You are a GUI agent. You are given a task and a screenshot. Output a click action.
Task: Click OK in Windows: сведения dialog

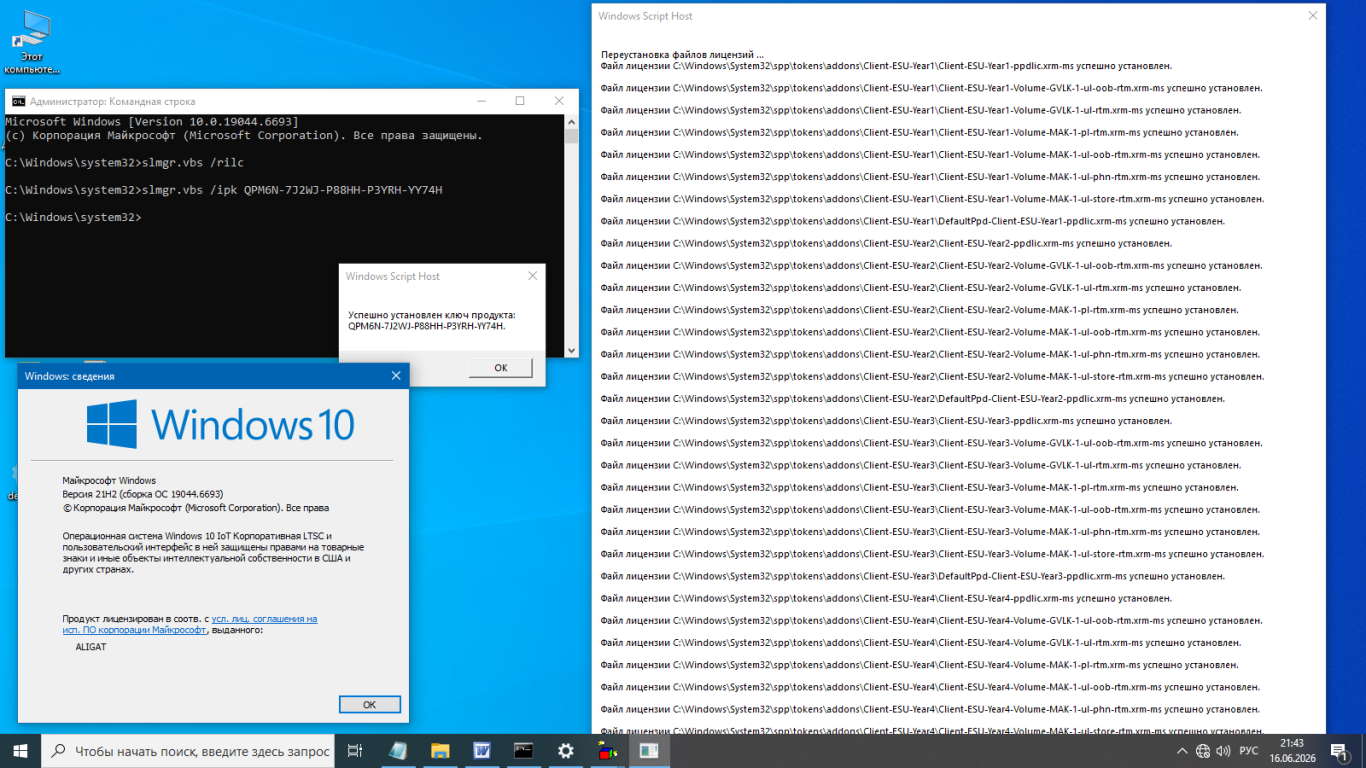(369, 704)
